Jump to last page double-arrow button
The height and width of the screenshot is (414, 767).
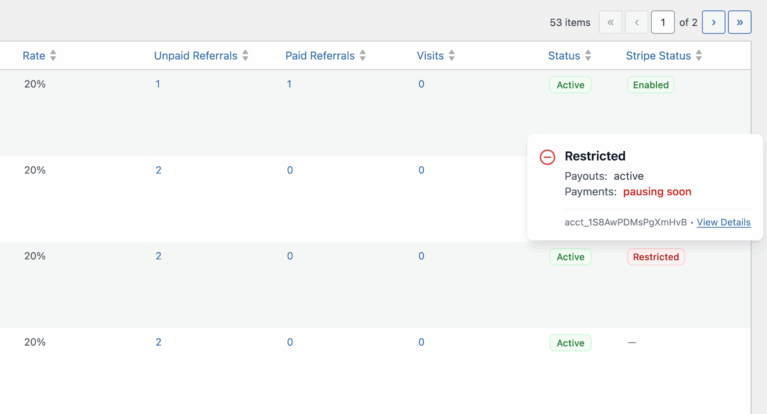point(739,22)
